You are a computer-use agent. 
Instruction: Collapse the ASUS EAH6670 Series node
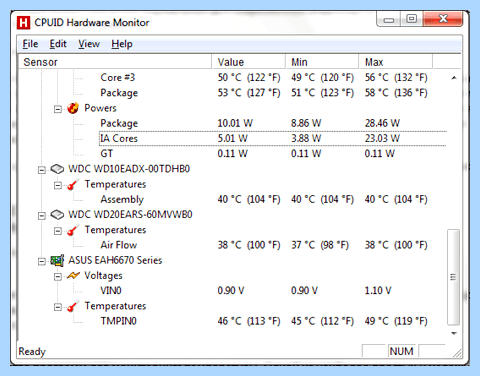42,261
